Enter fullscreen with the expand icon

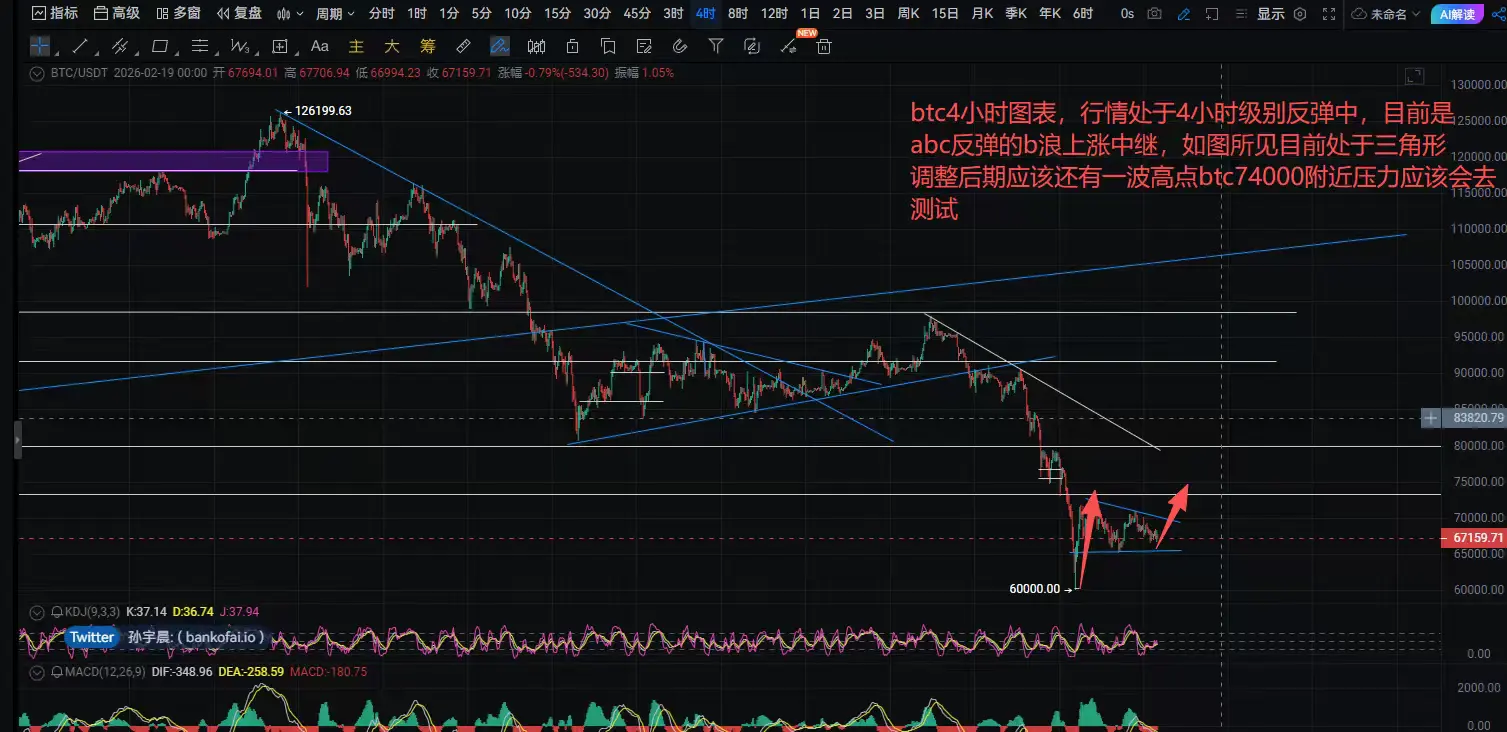(x=1329, y=14)
